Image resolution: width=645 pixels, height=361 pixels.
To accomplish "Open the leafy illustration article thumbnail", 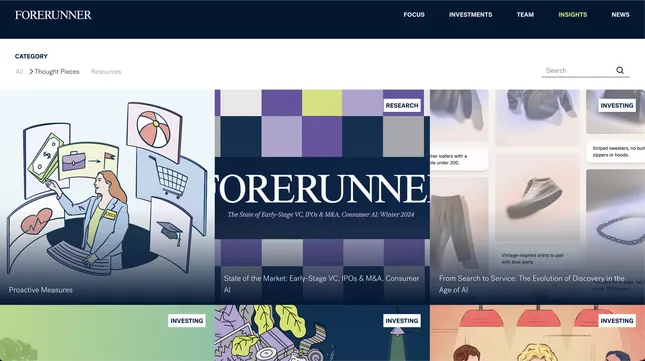I will (x=322, y=333).
